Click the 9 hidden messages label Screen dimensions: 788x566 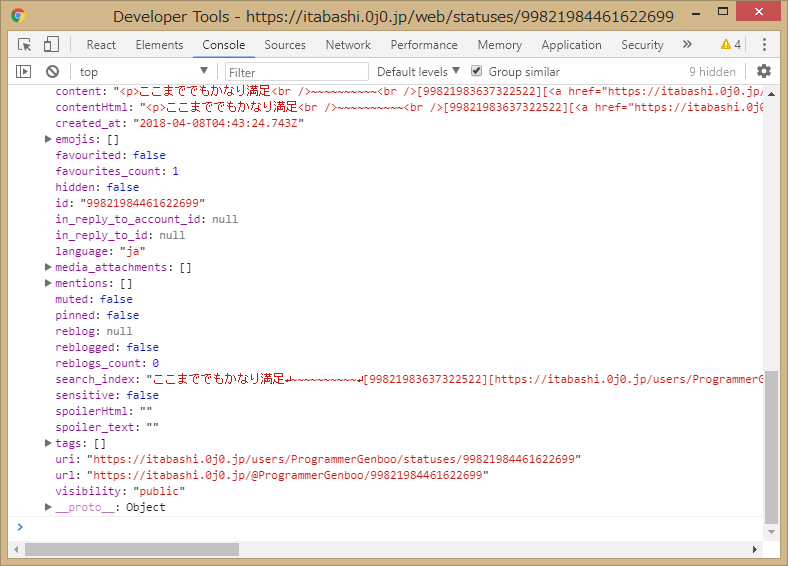coord(712,72)
